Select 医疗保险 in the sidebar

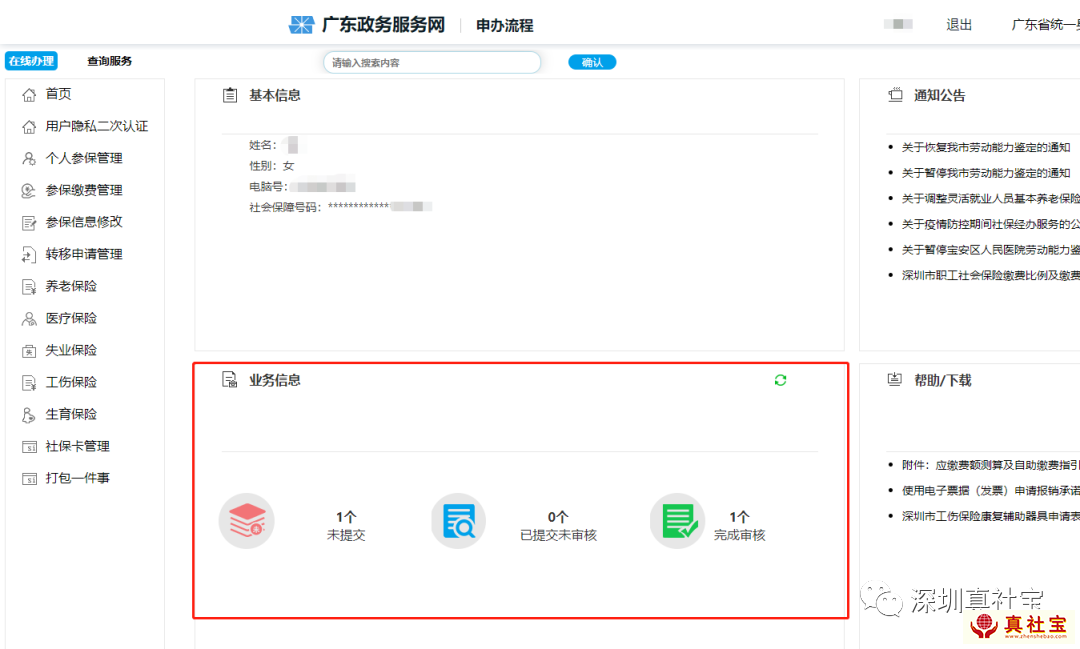coord(71,318)
